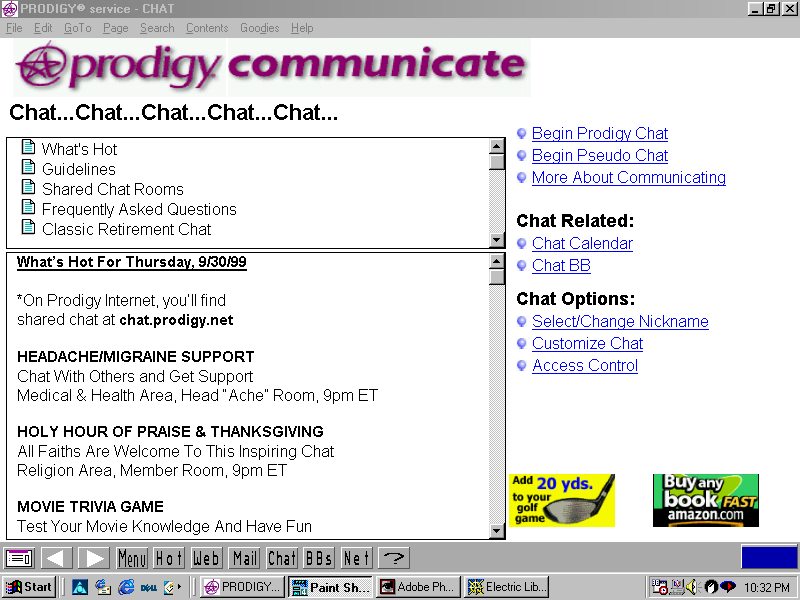This screenshot has width=800, height=600.
Task: Click the volume speaker tray icon
Action: [x=692, y=587]
